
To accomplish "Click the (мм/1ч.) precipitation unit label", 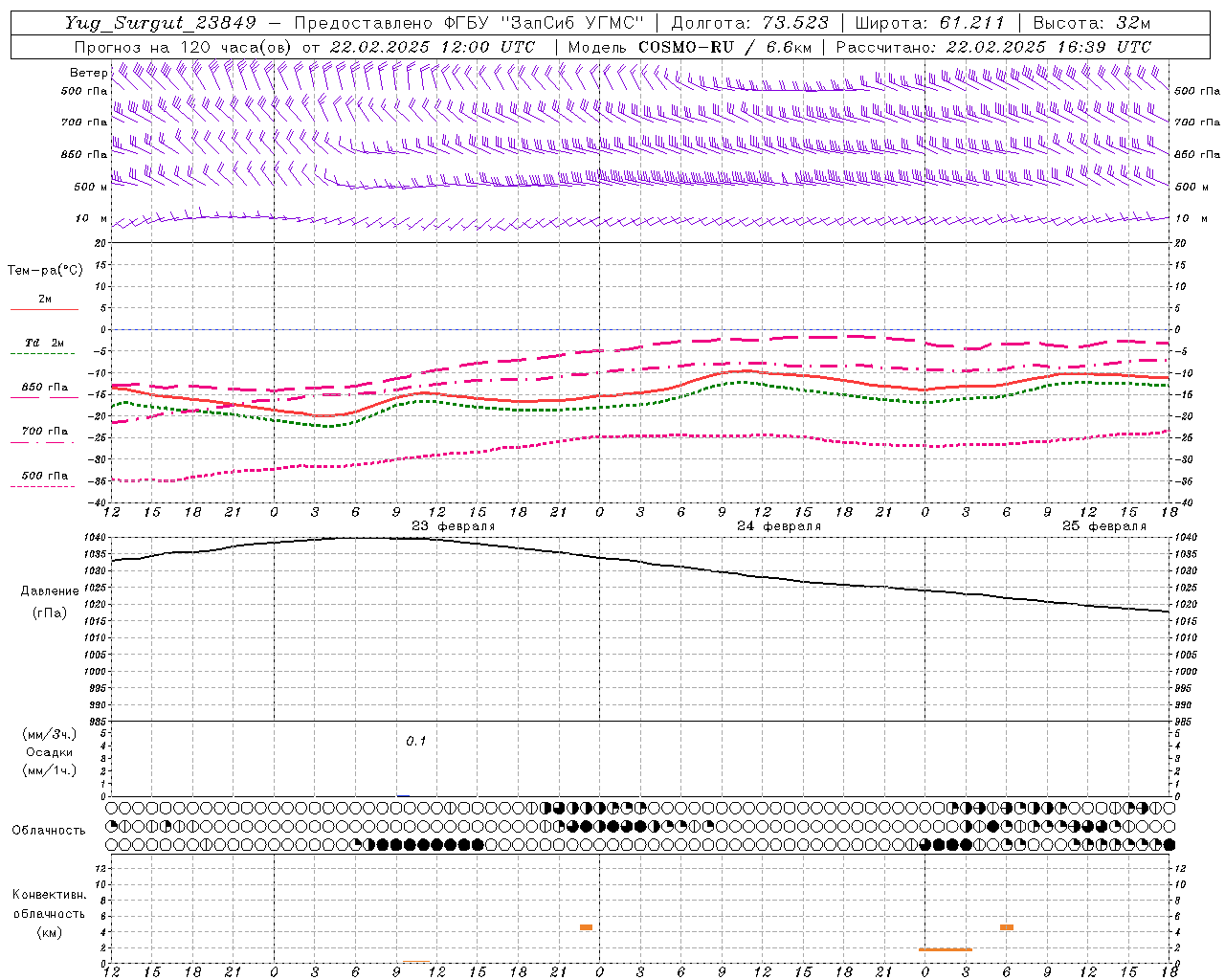I will coord(50,770).
